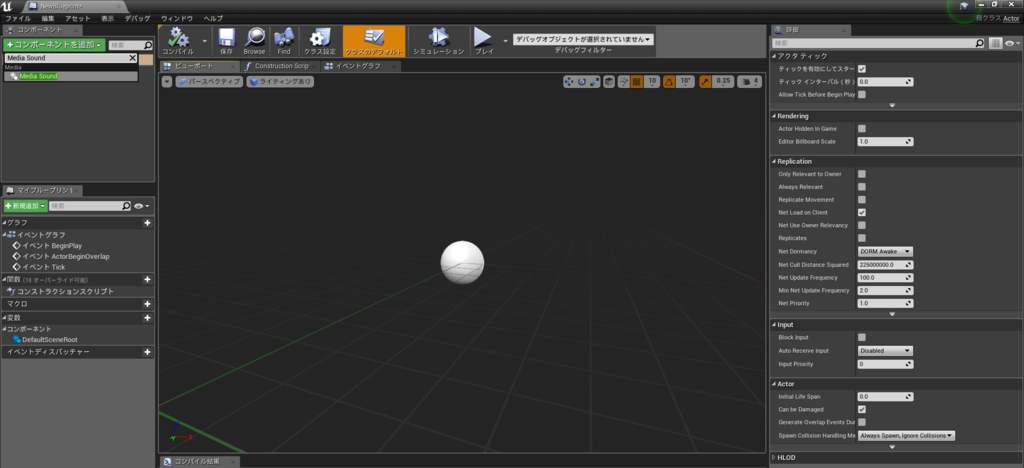The image size is (1024, 468).
Task: Select the rotate gizmo tool in viewport
Action: click(581, 82)
